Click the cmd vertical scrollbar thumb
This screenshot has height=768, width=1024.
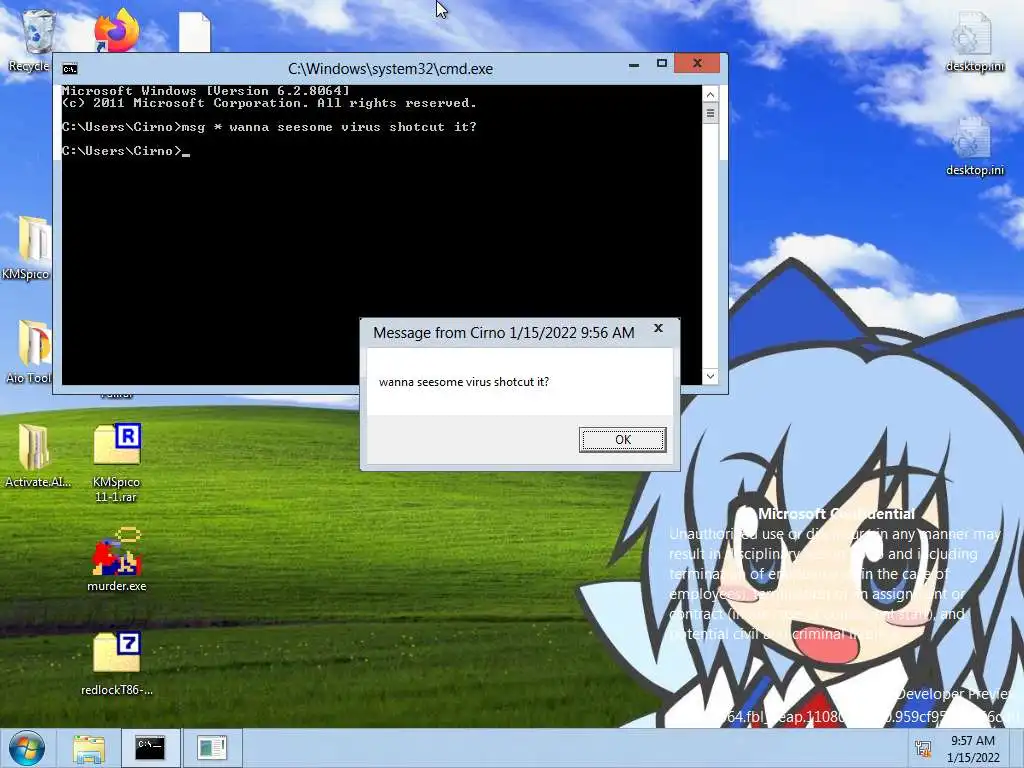click(711, 114)
